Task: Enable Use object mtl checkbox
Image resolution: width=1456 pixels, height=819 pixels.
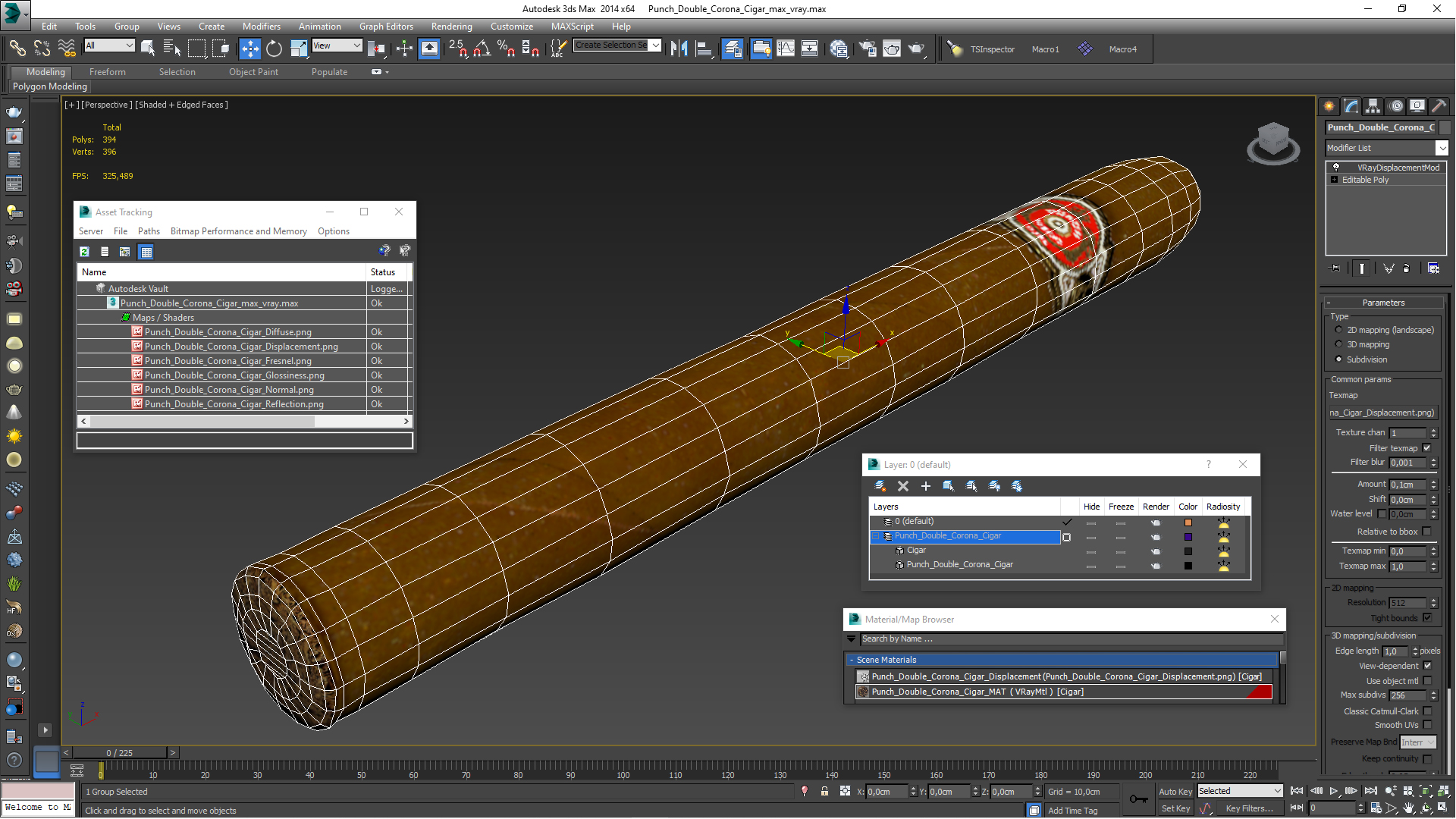Action: point(1427,681)
